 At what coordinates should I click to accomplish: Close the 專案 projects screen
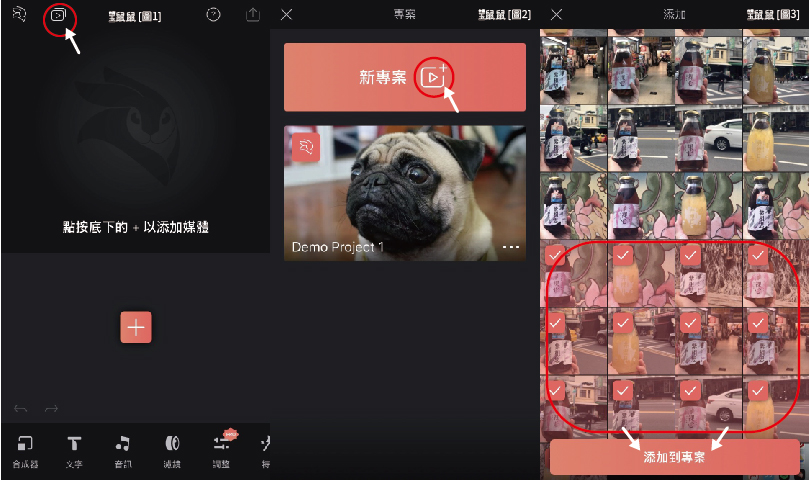(x=286, y=14)
